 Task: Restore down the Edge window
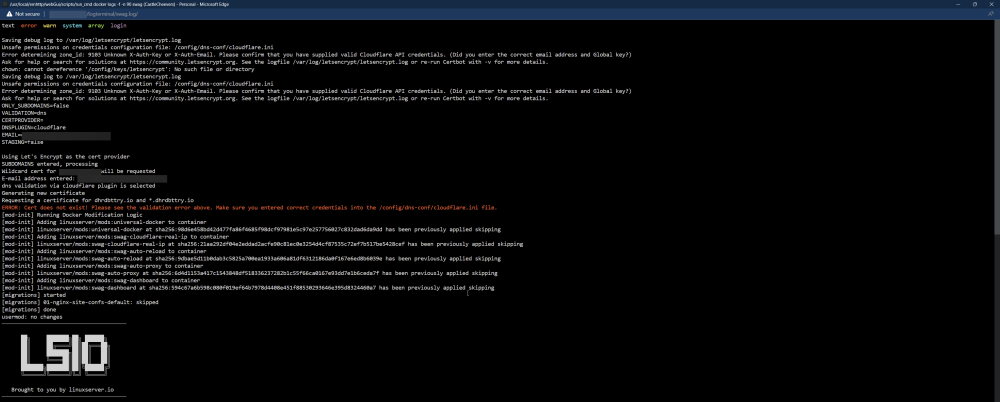pyautogui.click(x=974, y=4)
